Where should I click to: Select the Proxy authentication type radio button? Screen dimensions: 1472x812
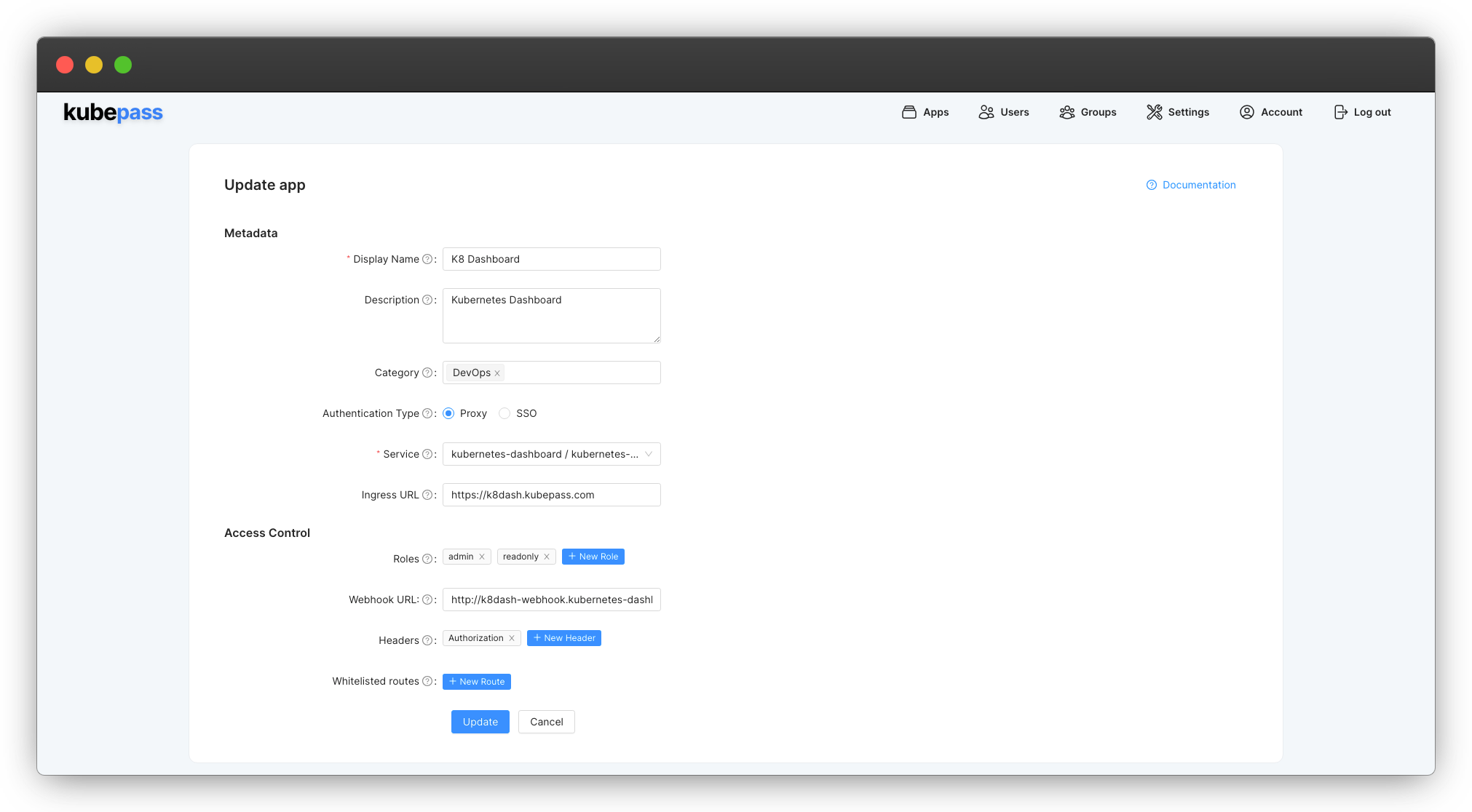[448, 413]
